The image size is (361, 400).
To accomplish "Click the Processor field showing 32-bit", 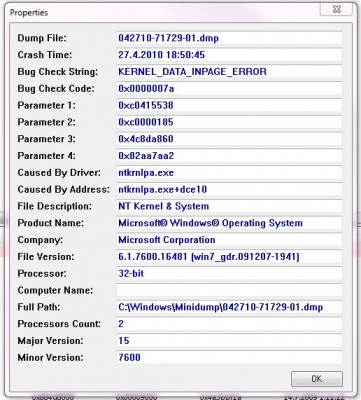I will tap(229, 273).
